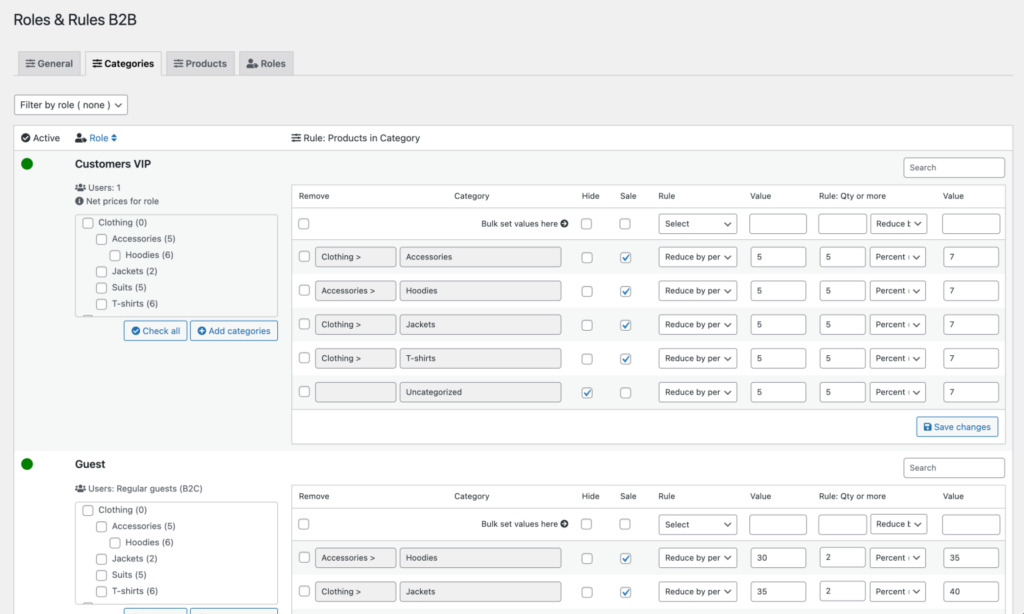Toggle the Sale checkbox in the T-shirts row
The width and height of the screenshot is (1024, 614).
[x=626, y=359]
